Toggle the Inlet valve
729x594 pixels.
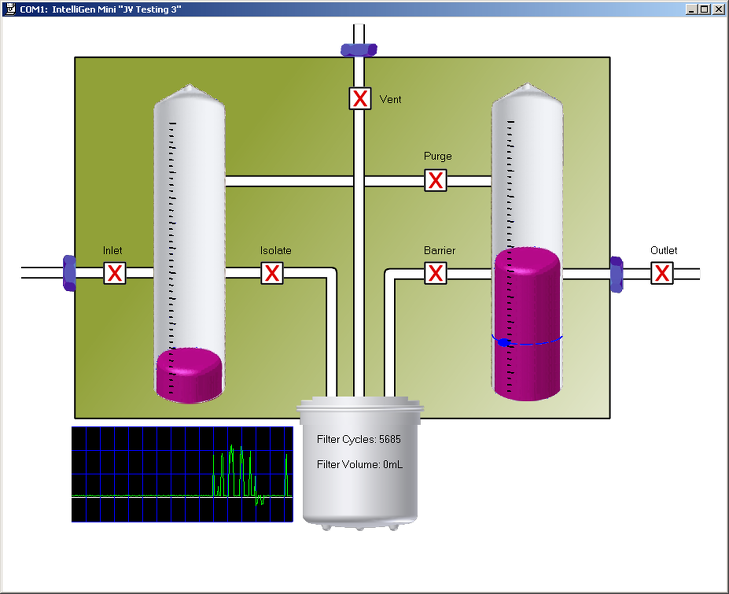coord(114,273)
